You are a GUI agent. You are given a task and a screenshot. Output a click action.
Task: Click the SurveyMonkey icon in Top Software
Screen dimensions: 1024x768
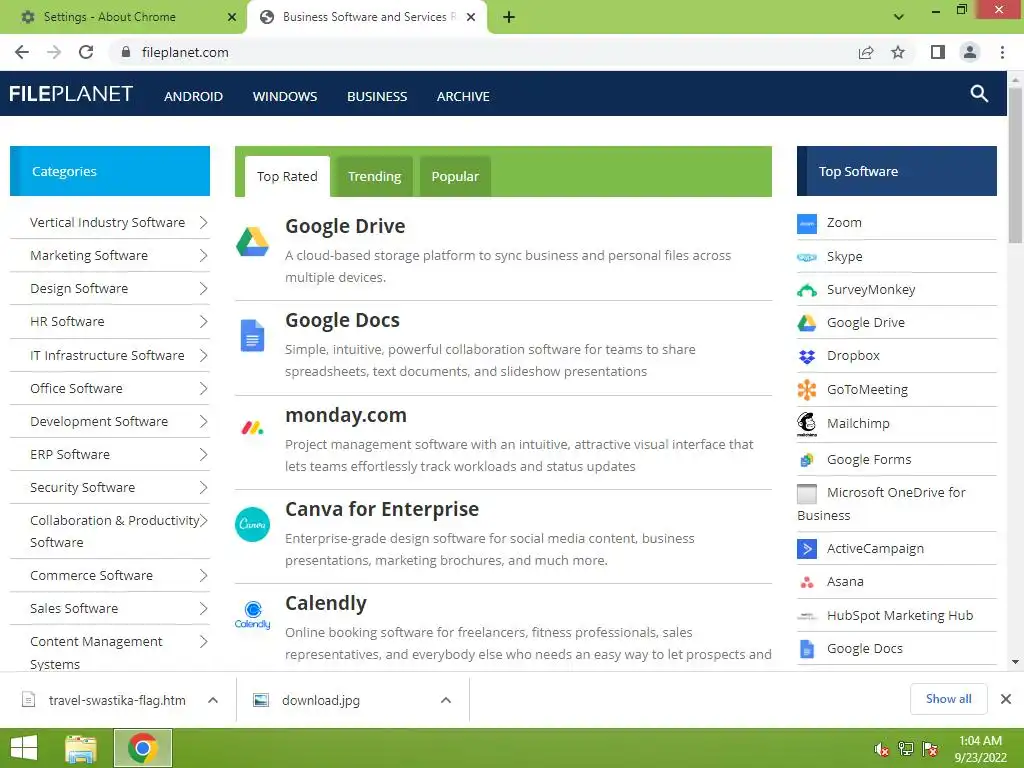click(x=807, y=291)
